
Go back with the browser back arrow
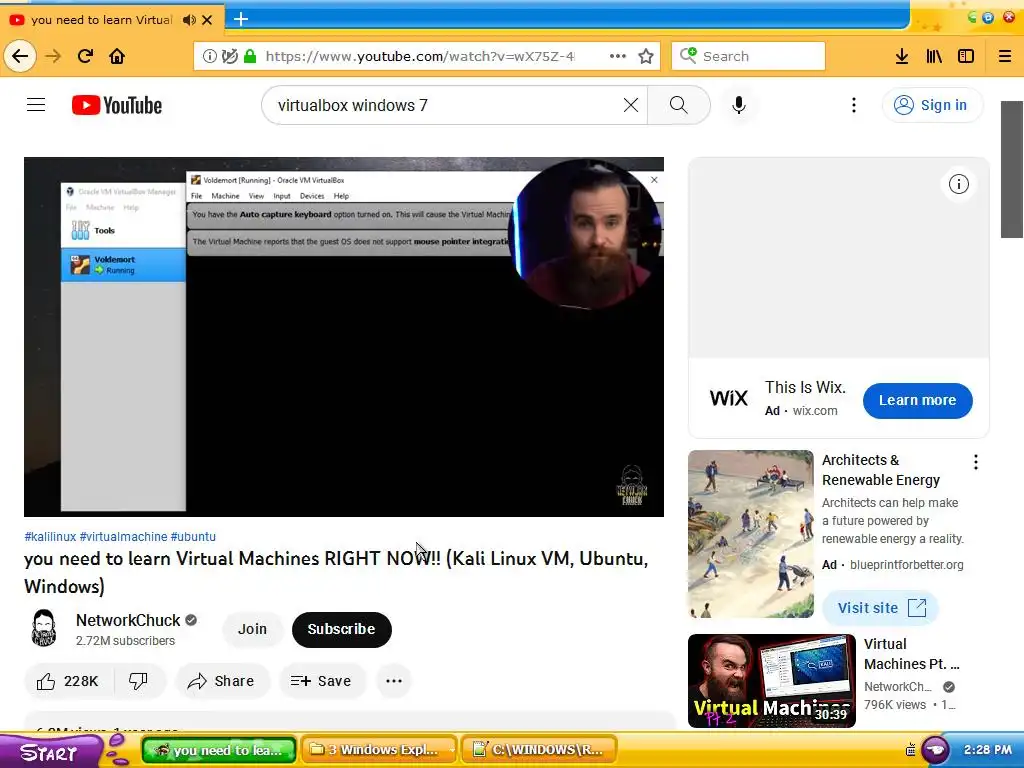point(20,56)
